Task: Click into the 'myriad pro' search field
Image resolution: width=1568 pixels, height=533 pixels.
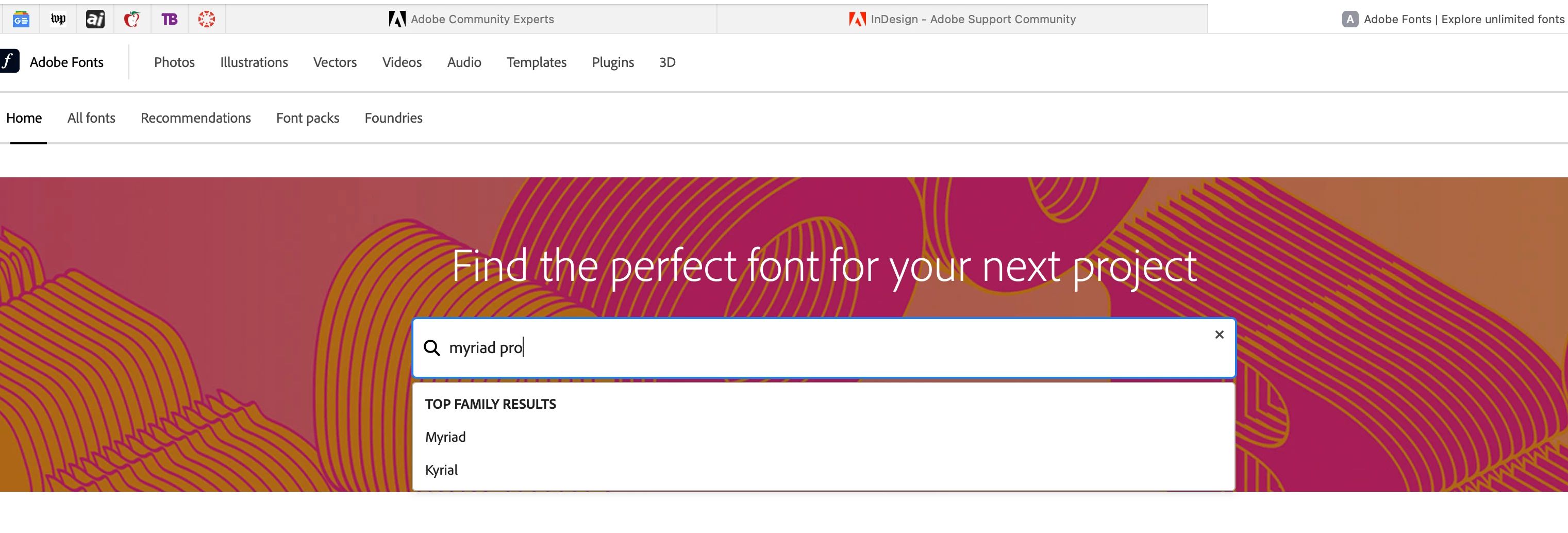Action: coord(824,348)
